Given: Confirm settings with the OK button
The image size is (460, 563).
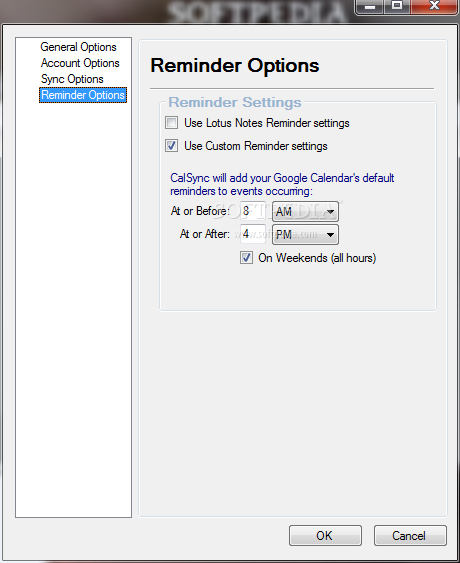Looking at the screenshot, I should [x=325, y=536].
